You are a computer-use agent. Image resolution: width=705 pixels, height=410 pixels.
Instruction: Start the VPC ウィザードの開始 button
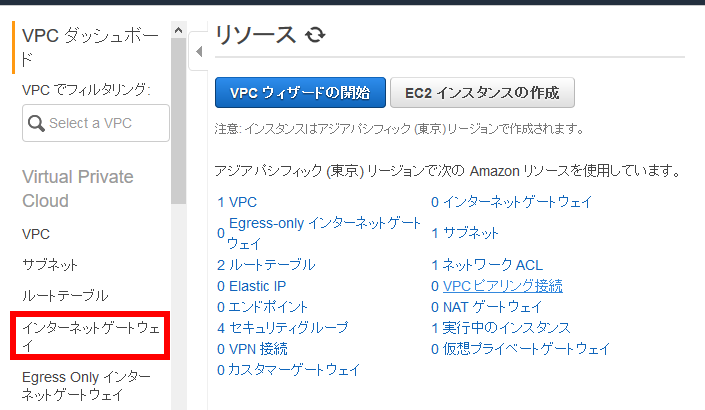[x=300, y=93]
